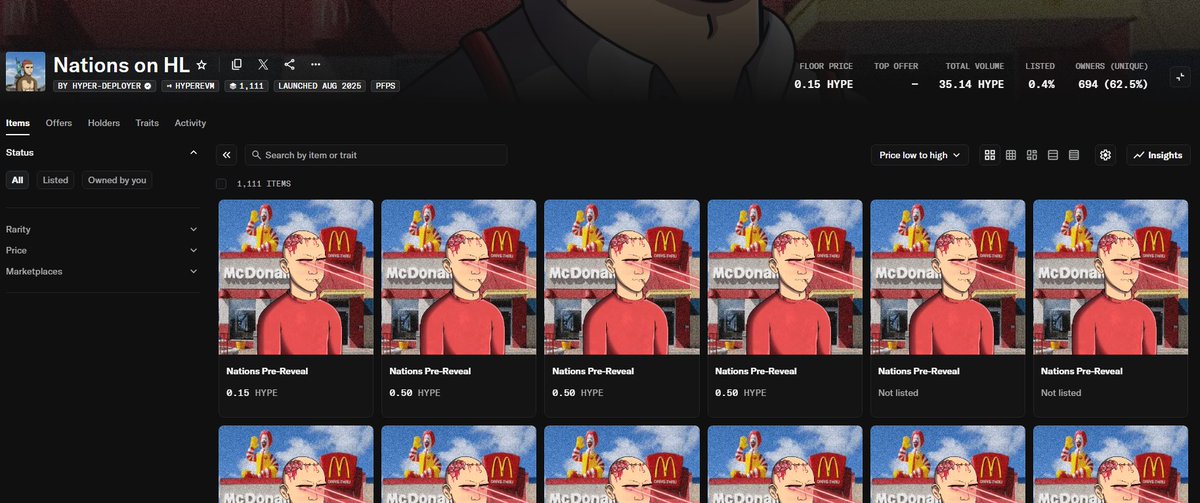Viewport: 1200px width, 503px height.
Task: Click the 1,111 items count badge
Action: [247, 86]
